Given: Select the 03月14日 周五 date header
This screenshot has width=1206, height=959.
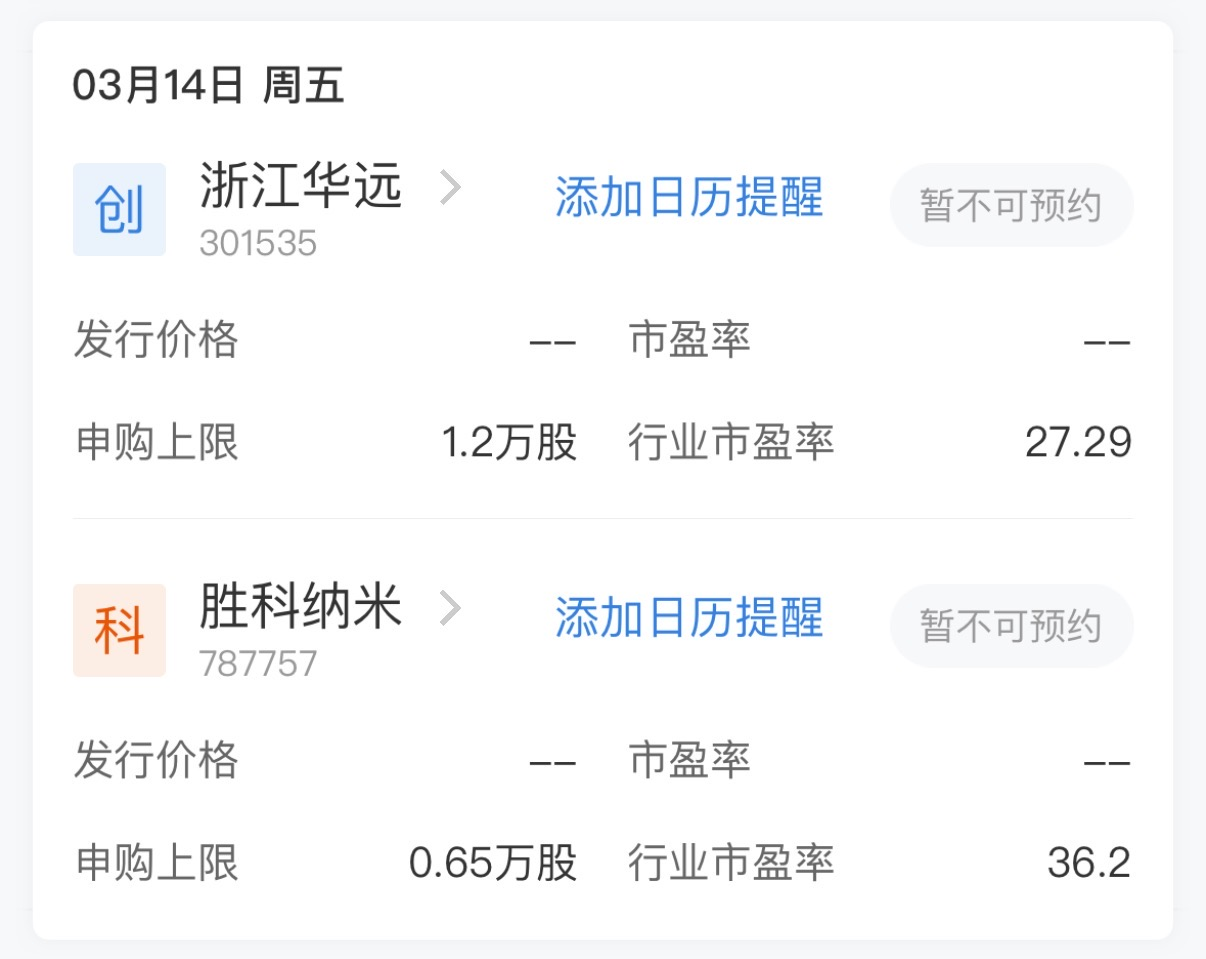Looking at the screenshot, I should (208, 86).
